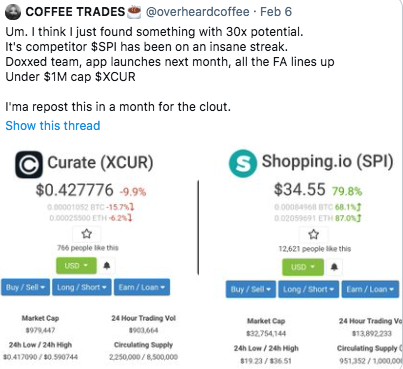Expand Curate's Long / Short dropdown
Image resolution: width=403 pixels, height=369 pixels.
(x=82, y=287)
